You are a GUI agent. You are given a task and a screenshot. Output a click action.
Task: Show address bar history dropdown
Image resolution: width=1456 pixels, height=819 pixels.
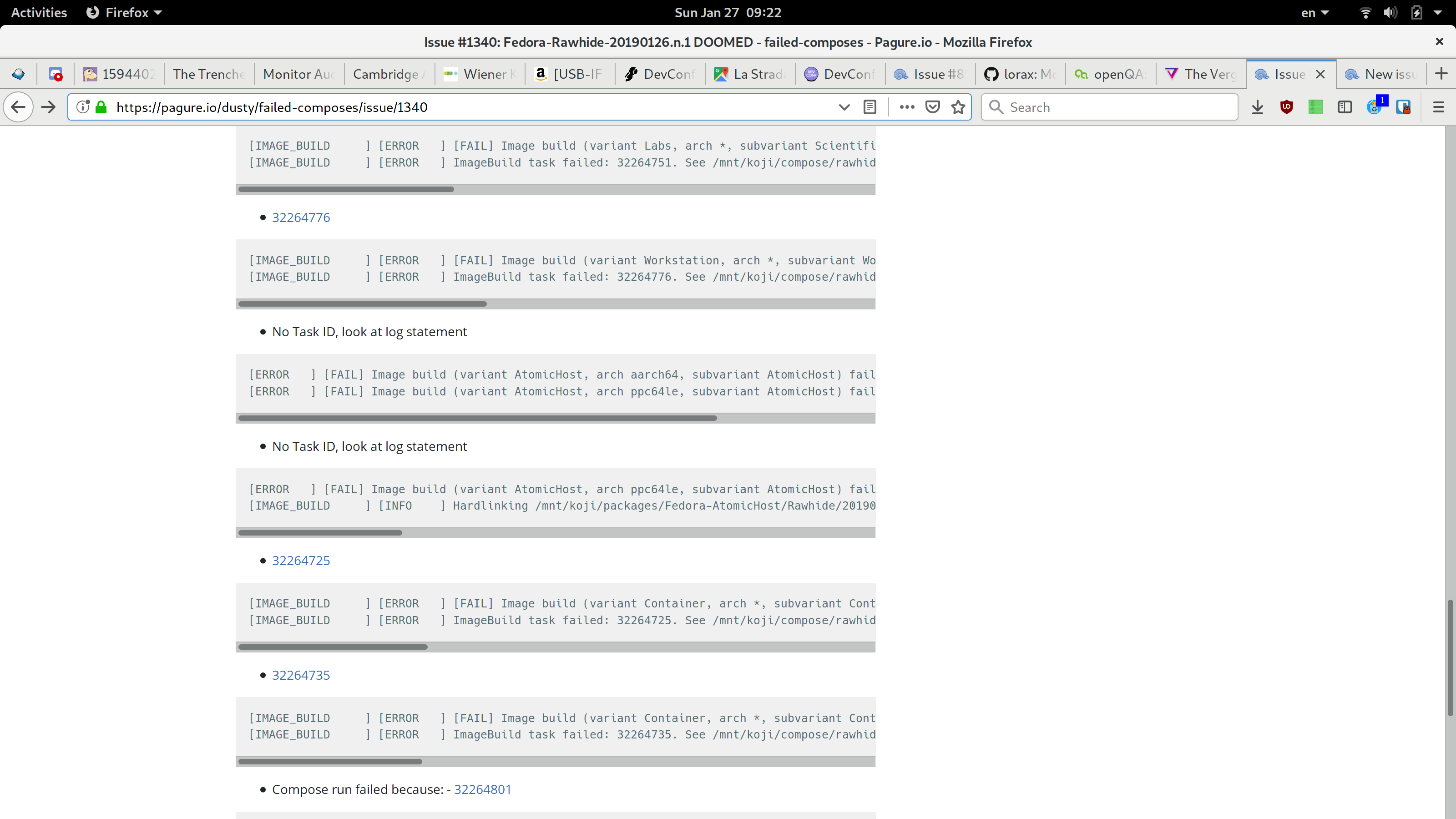[844, 107]
